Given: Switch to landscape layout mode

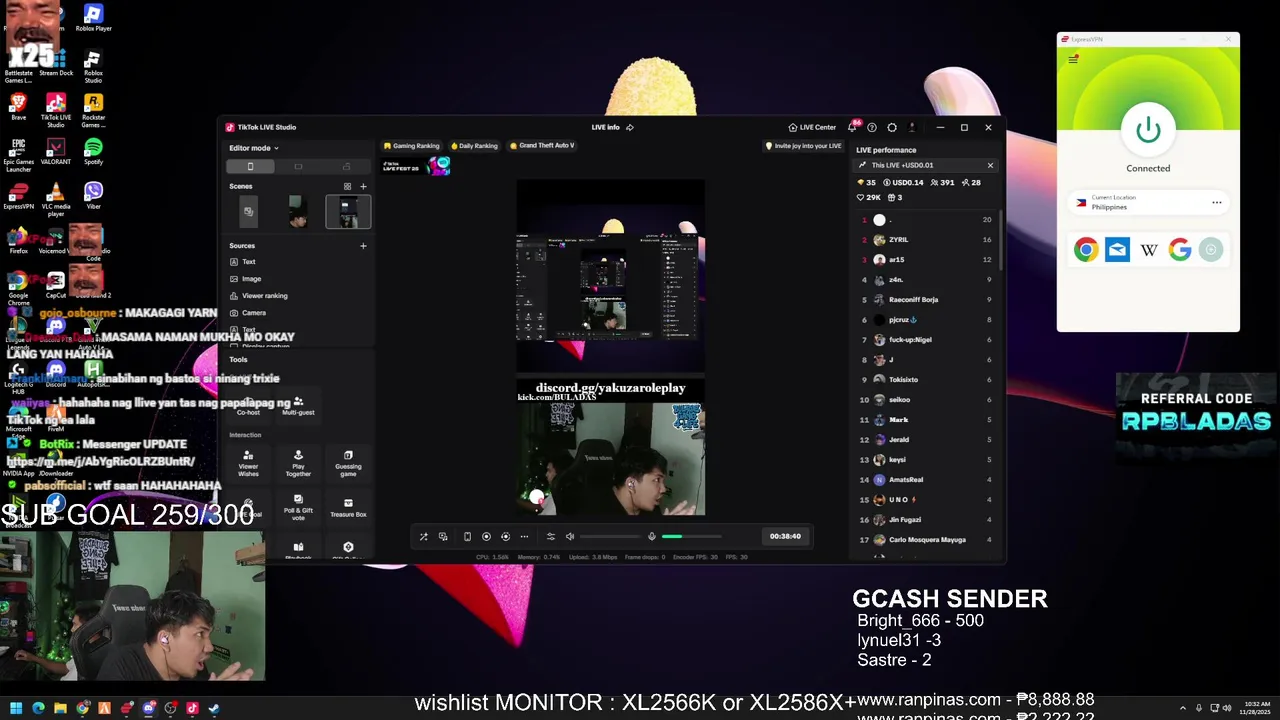Looking at the screenshot, I should click(x=298, y=166).
